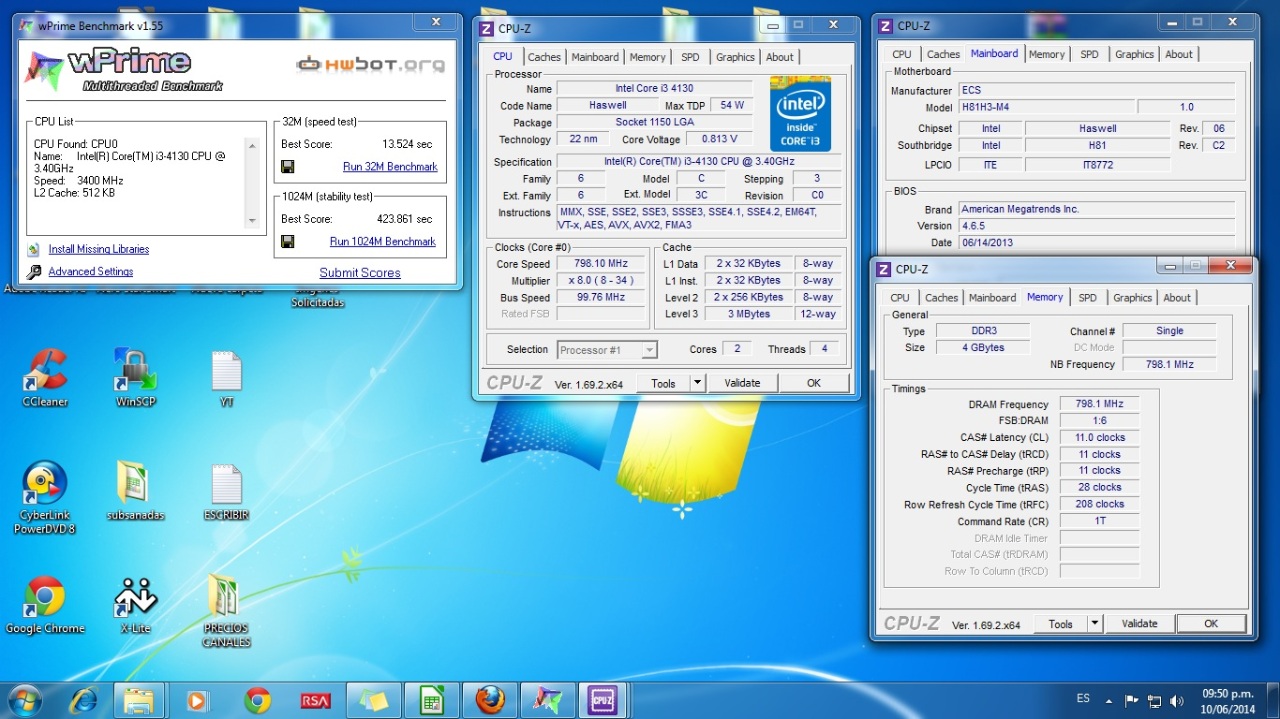Viewport: 1280px width, 719px height.
Task: Click the ES language indicator in taskbar
Action: click(1083, 699)
